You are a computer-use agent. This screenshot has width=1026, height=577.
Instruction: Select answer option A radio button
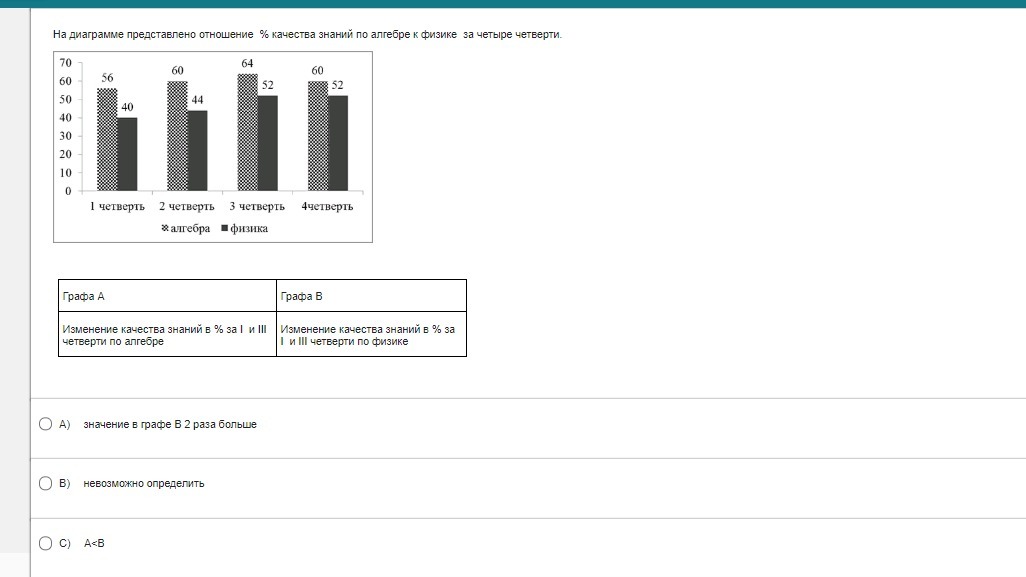click(x=45, y=424)
